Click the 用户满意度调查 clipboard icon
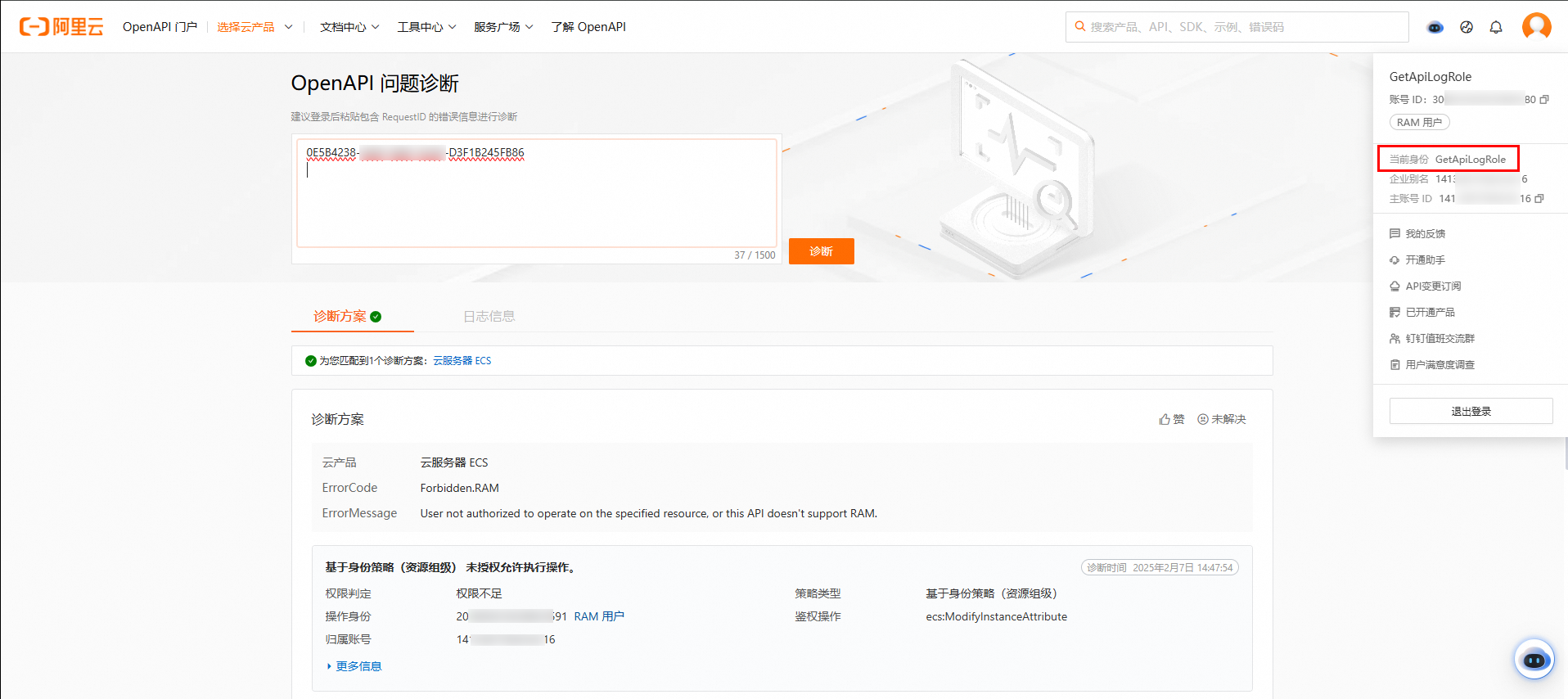Viewport: 1568px width, 699px height. pos(1395,365)
